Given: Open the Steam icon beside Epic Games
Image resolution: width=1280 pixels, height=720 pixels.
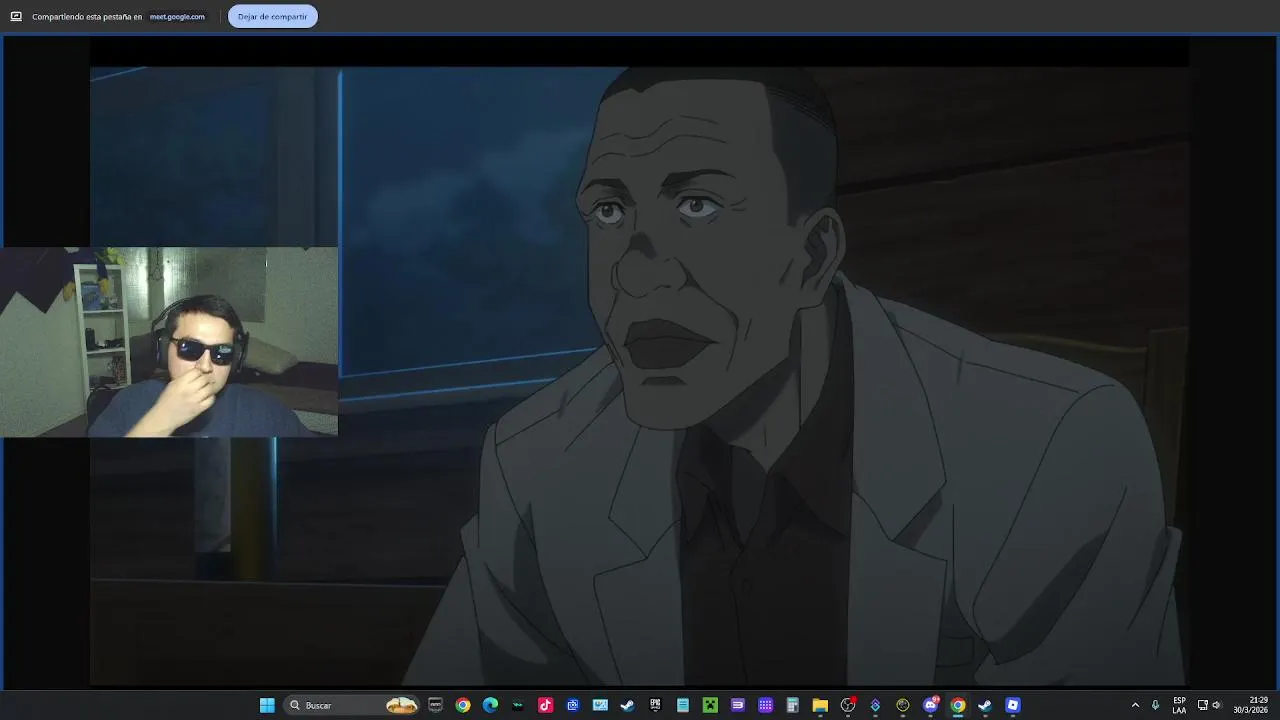Looking at the screenshot, I should point(628,705).
